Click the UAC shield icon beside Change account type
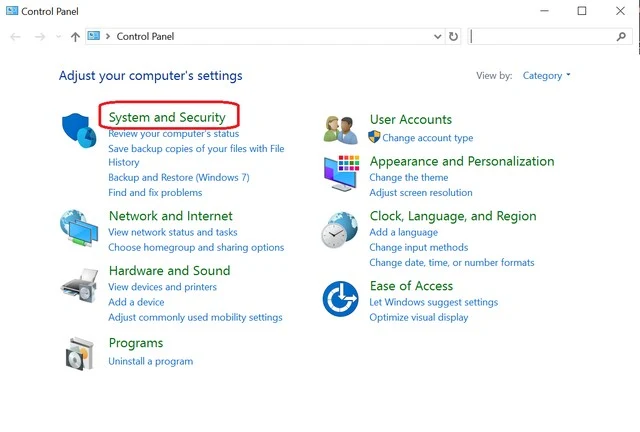Viewport: 640px width, 432px height. click(x=374, y=137)
